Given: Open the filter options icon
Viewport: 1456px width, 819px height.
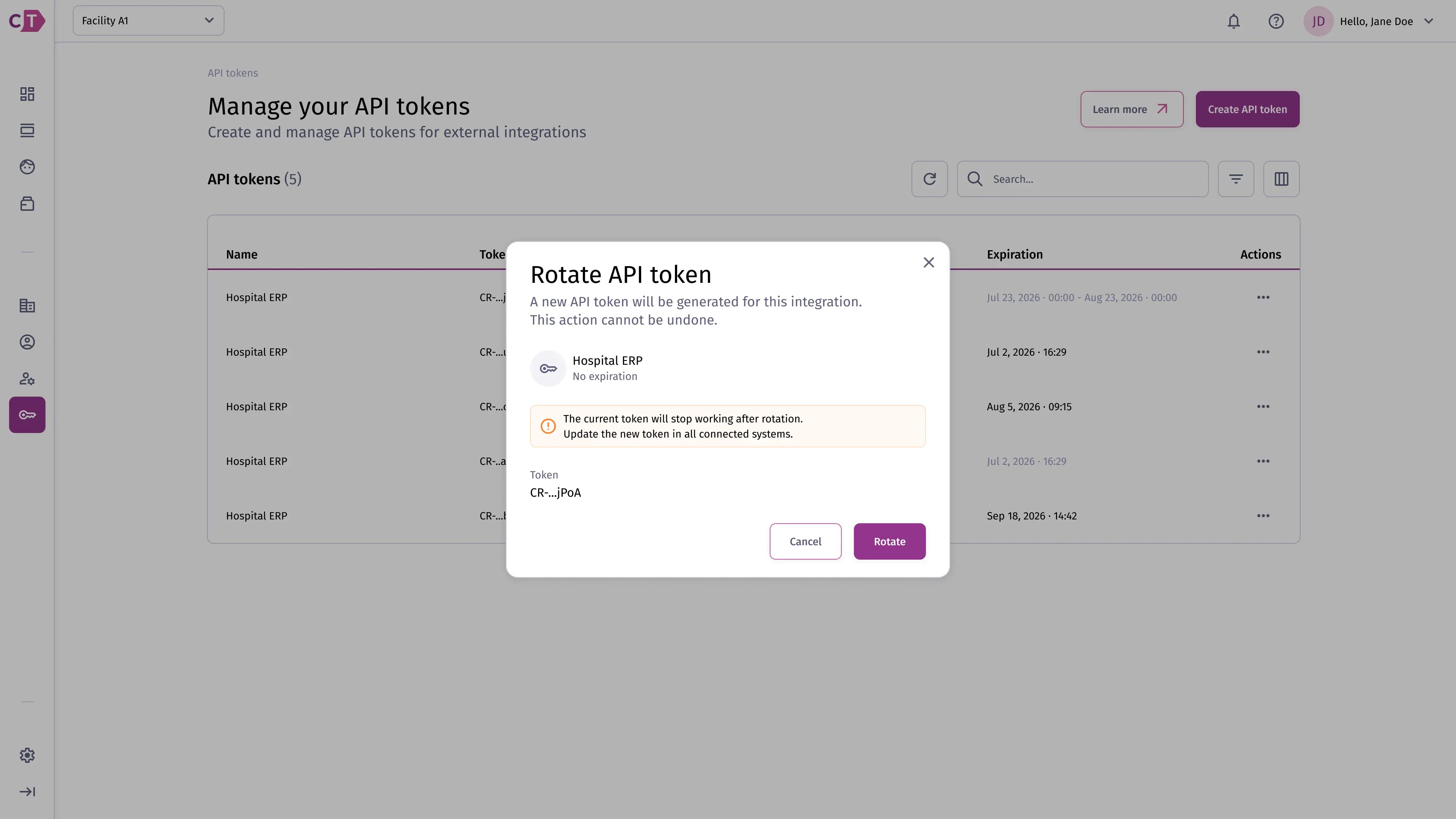Looking at the screenshot, I should pyautogui.click(x=1236, y=179).
